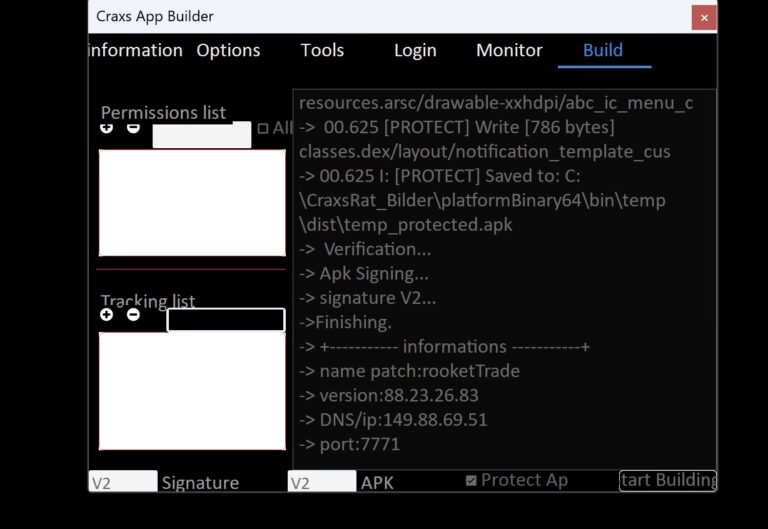Open the V2 Signature dropdown
This screenshot has height=529, width=768.
pos(123,482)
